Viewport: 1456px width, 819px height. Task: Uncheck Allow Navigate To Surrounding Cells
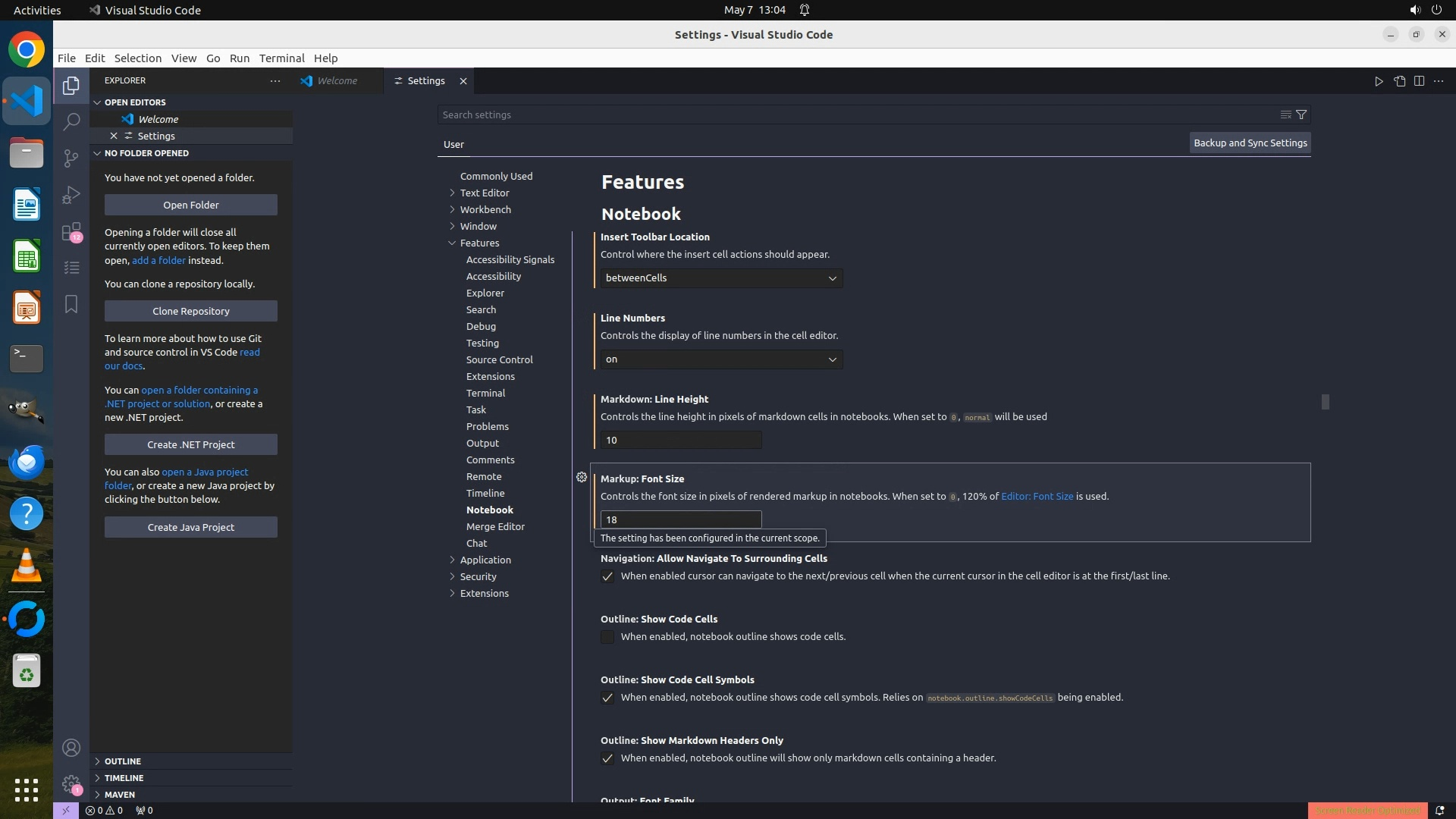click(x=607, y=576)
